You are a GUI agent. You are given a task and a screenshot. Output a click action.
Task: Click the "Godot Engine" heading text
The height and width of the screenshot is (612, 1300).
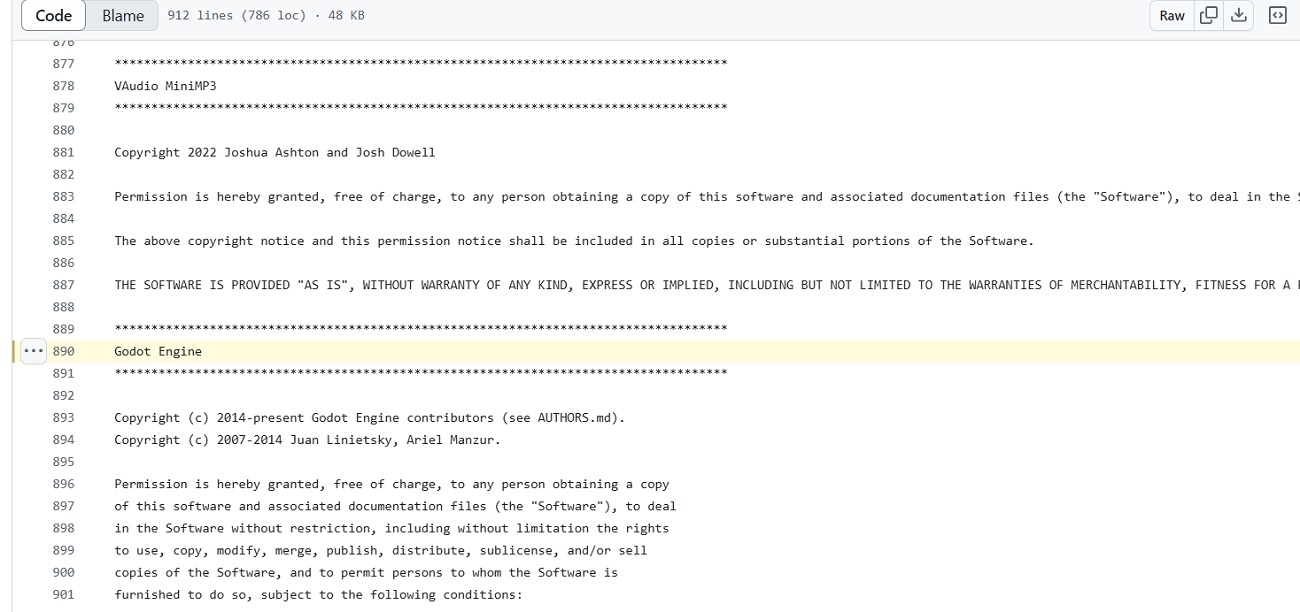pos(158,351)
